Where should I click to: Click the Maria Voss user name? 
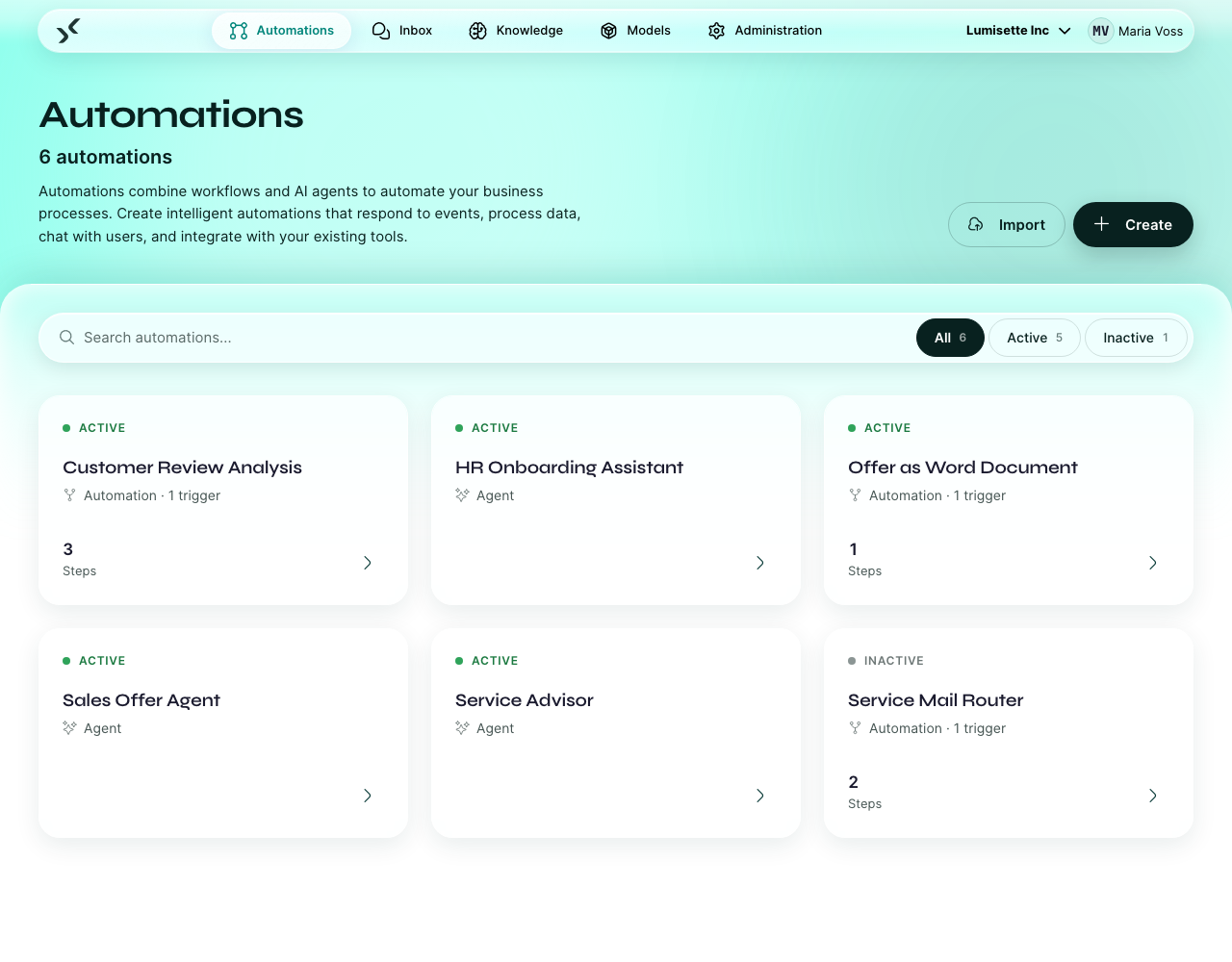click(1150, 31)
